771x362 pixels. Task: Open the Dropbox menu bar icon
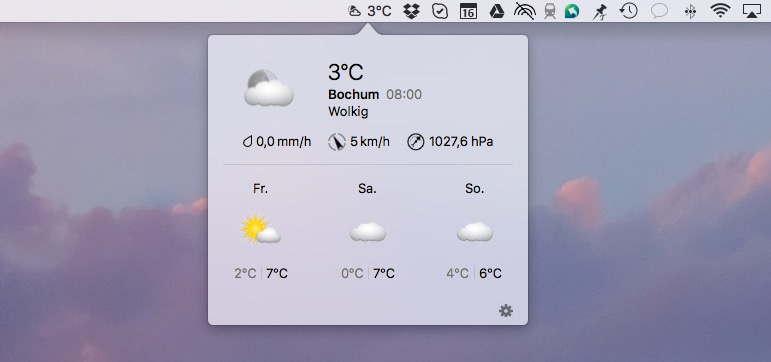(411, 11)
